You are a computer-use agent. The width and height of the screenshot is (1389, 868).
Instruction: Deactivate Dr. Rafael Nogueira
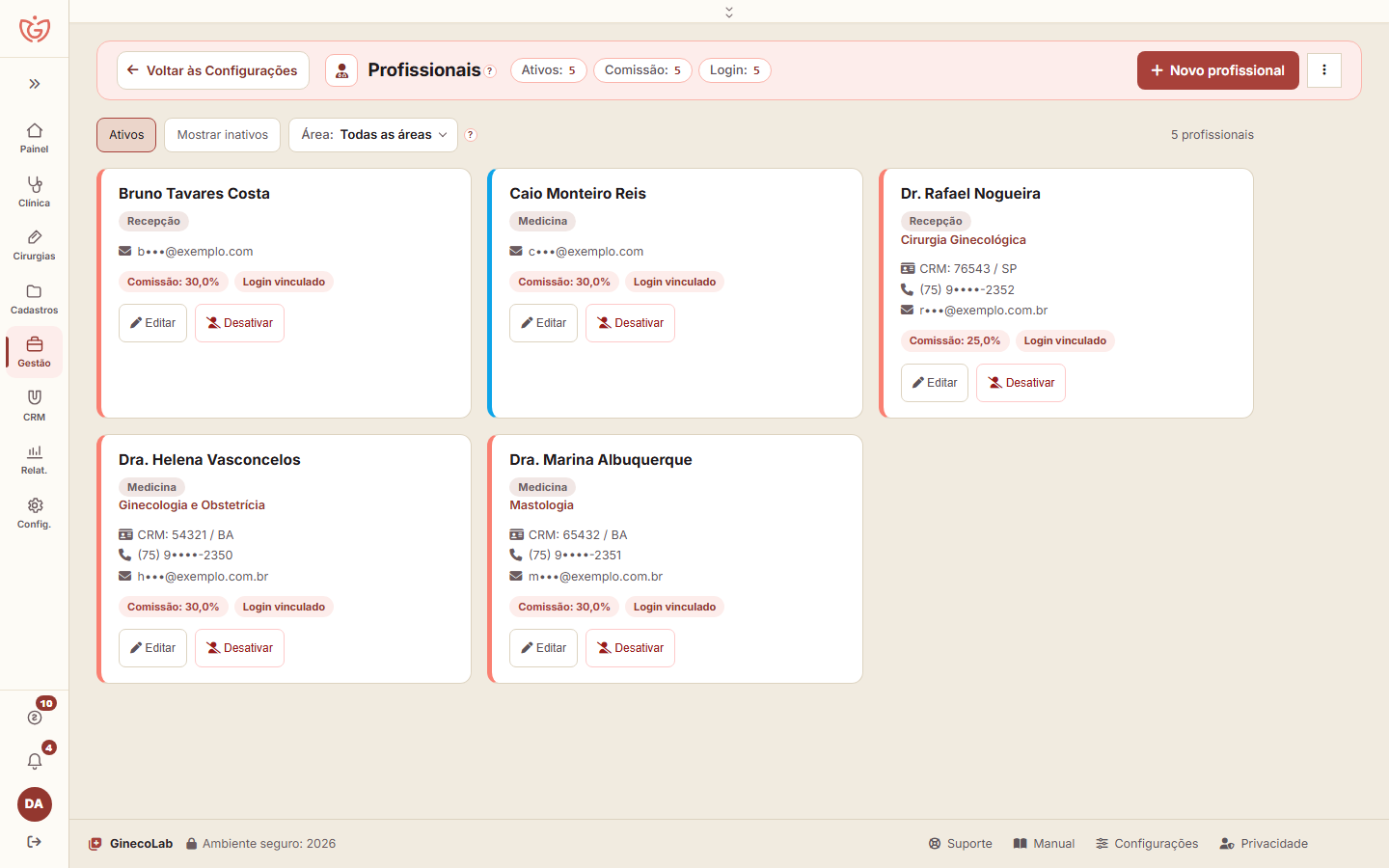pos(1021,383)
